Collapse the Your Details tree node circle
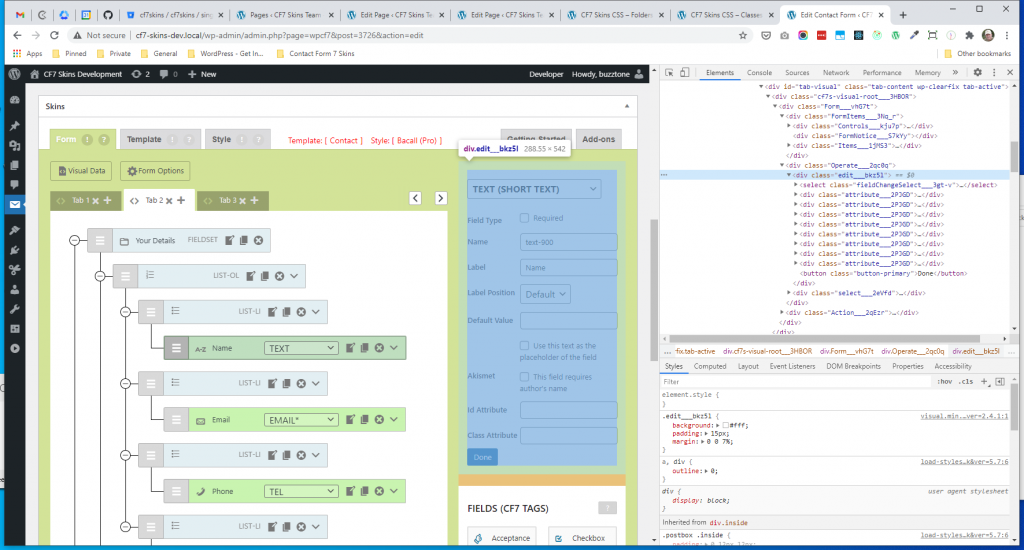 click(73, 240)
